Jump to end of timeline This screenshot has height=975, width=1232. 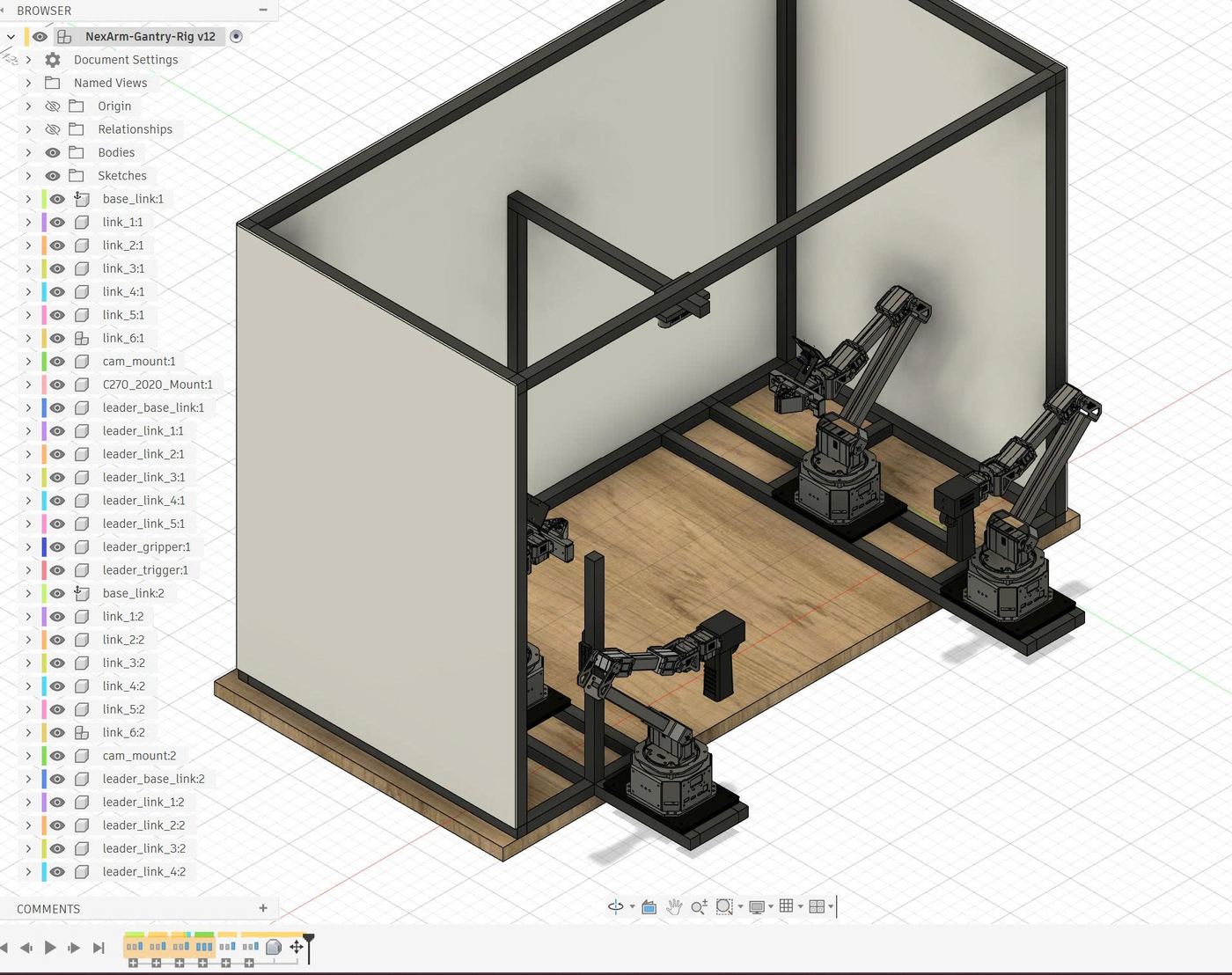click(99, 947)
